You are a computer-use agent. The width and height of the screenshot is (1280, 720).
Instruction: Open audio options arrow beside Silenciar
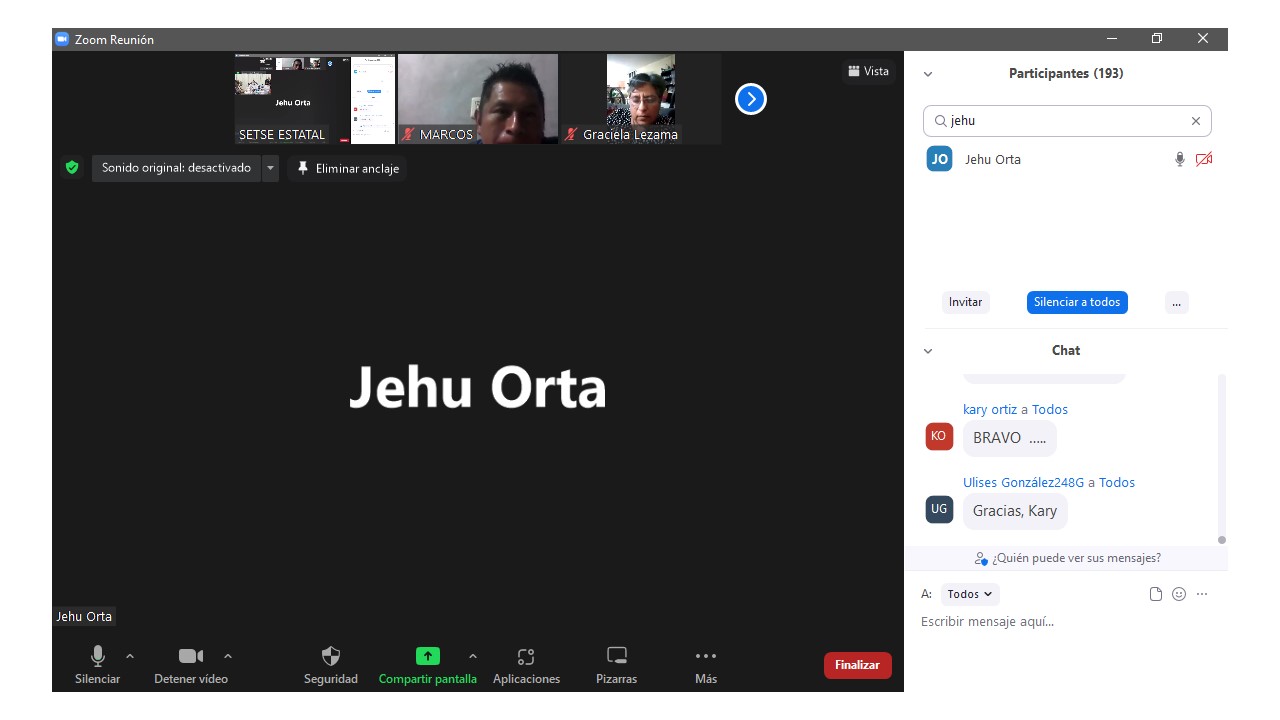pos(130,656)
